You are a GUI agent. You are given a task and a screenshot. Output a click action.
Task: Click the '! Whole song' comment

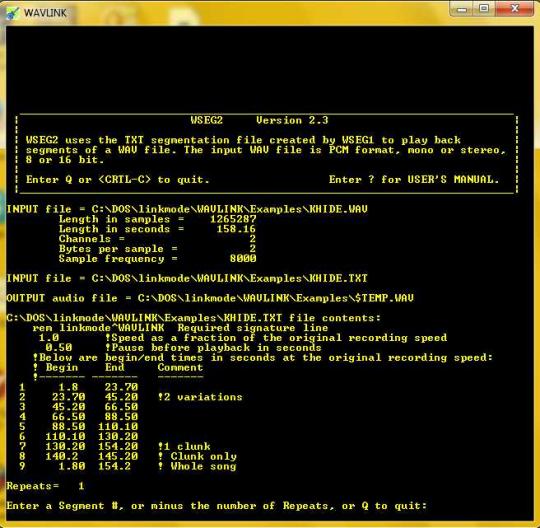197,466
